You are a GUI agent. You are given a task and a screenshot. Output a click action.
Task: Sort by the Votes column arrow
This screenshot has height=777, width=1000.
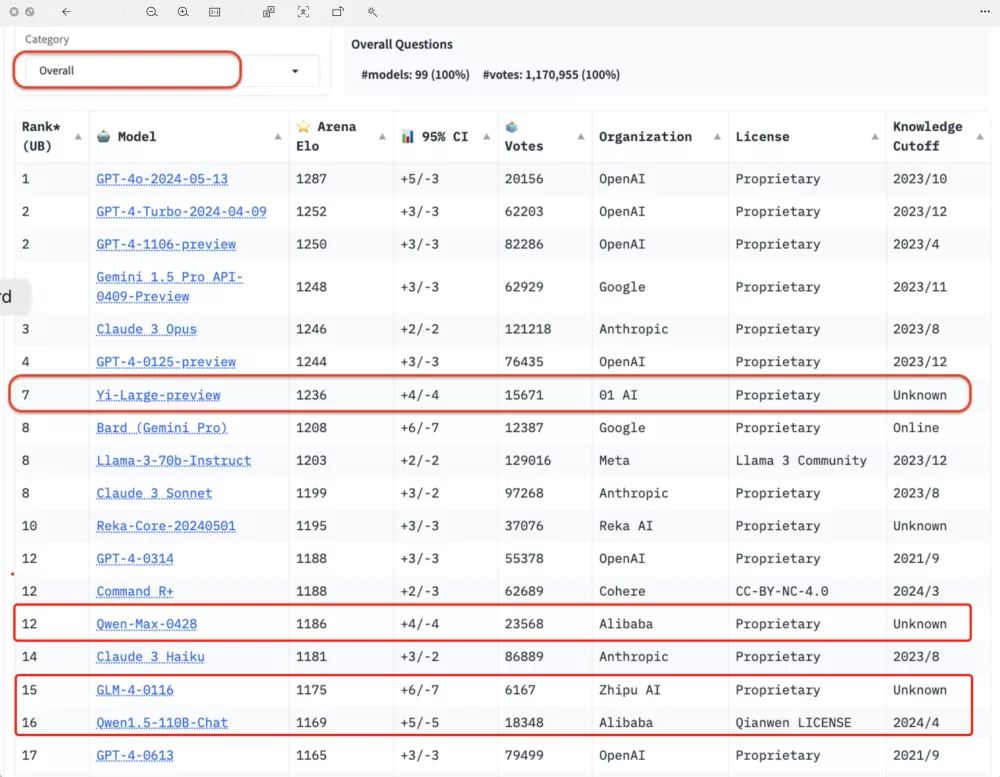pyautogui.click(x=581, y=137)
